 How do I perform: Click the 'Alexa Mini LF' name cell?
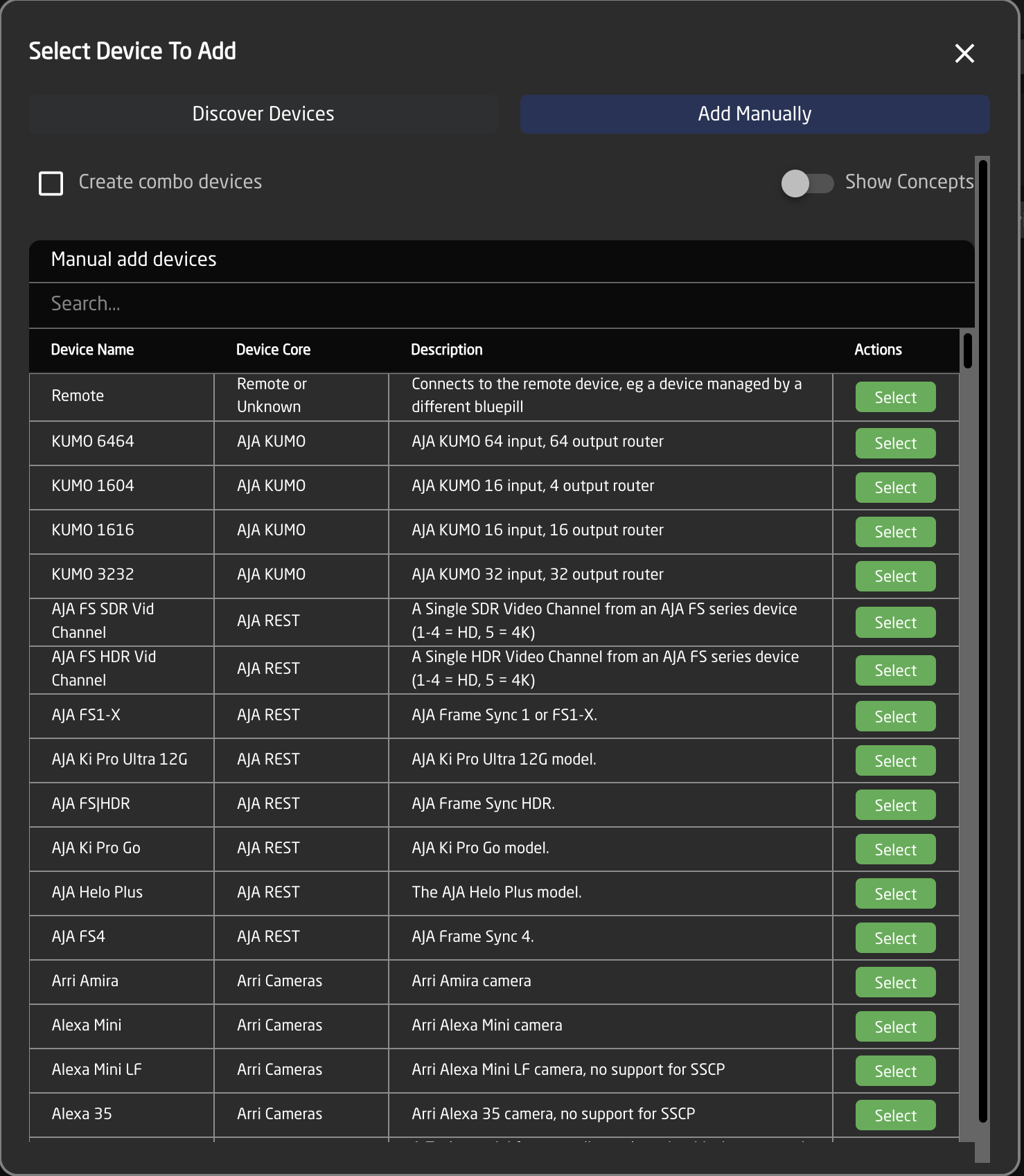(x=121, y=1070)
